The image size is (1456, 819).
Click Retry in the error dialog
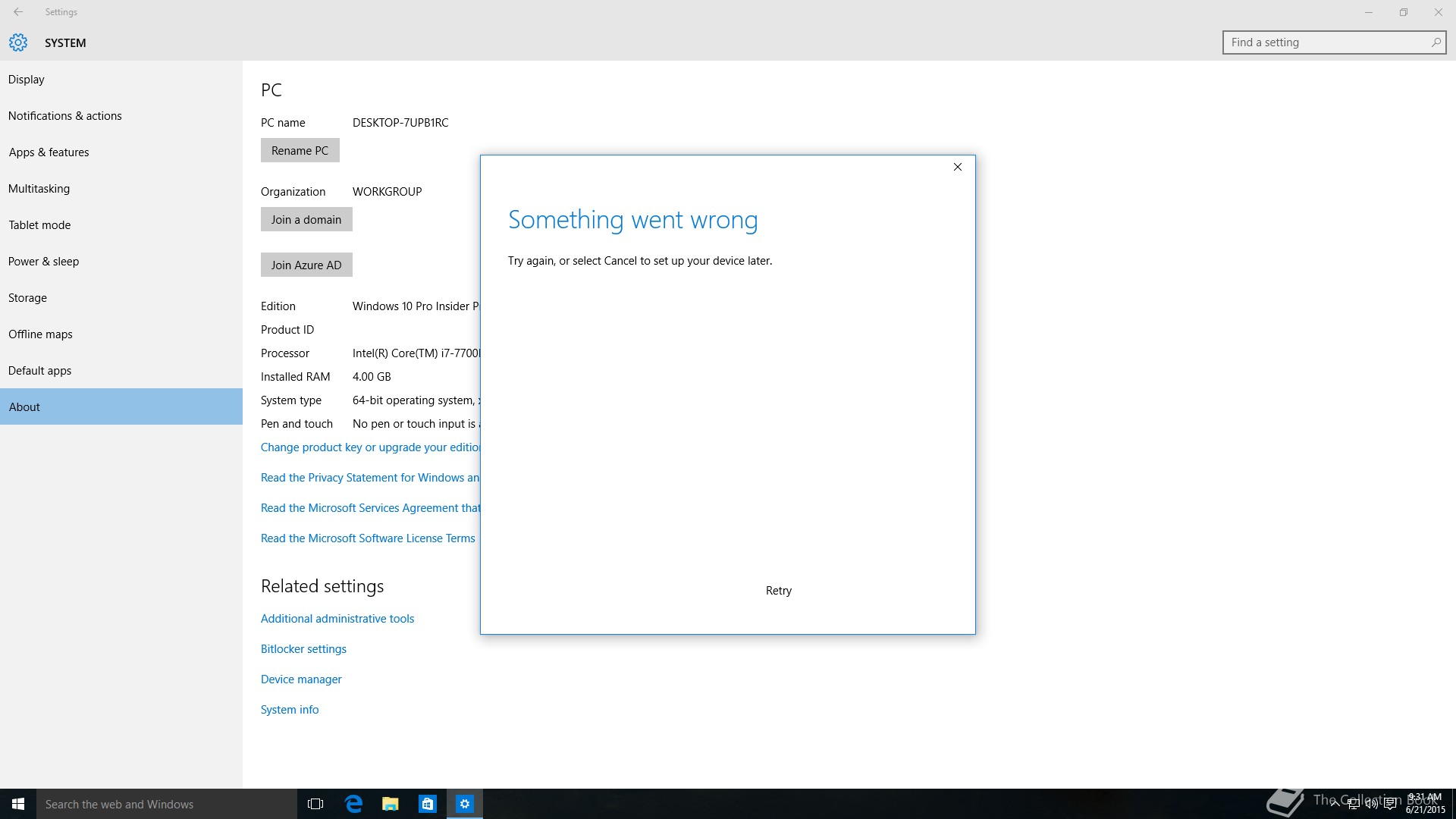click(778, 591)
